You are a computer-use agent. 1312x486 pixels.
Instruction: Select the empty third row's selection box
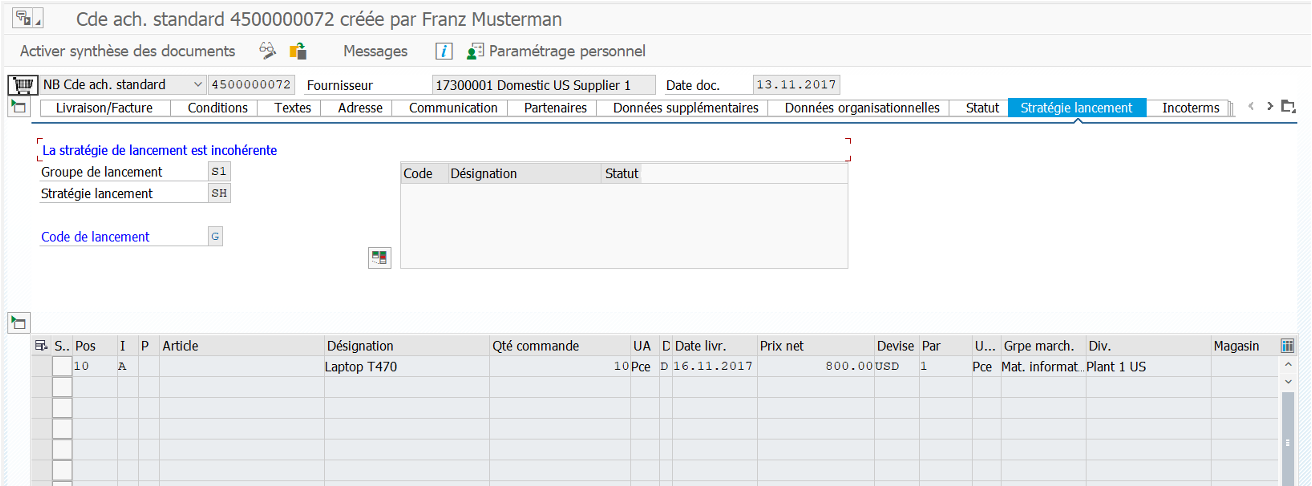pyautogui.click(x=62, y=408)
